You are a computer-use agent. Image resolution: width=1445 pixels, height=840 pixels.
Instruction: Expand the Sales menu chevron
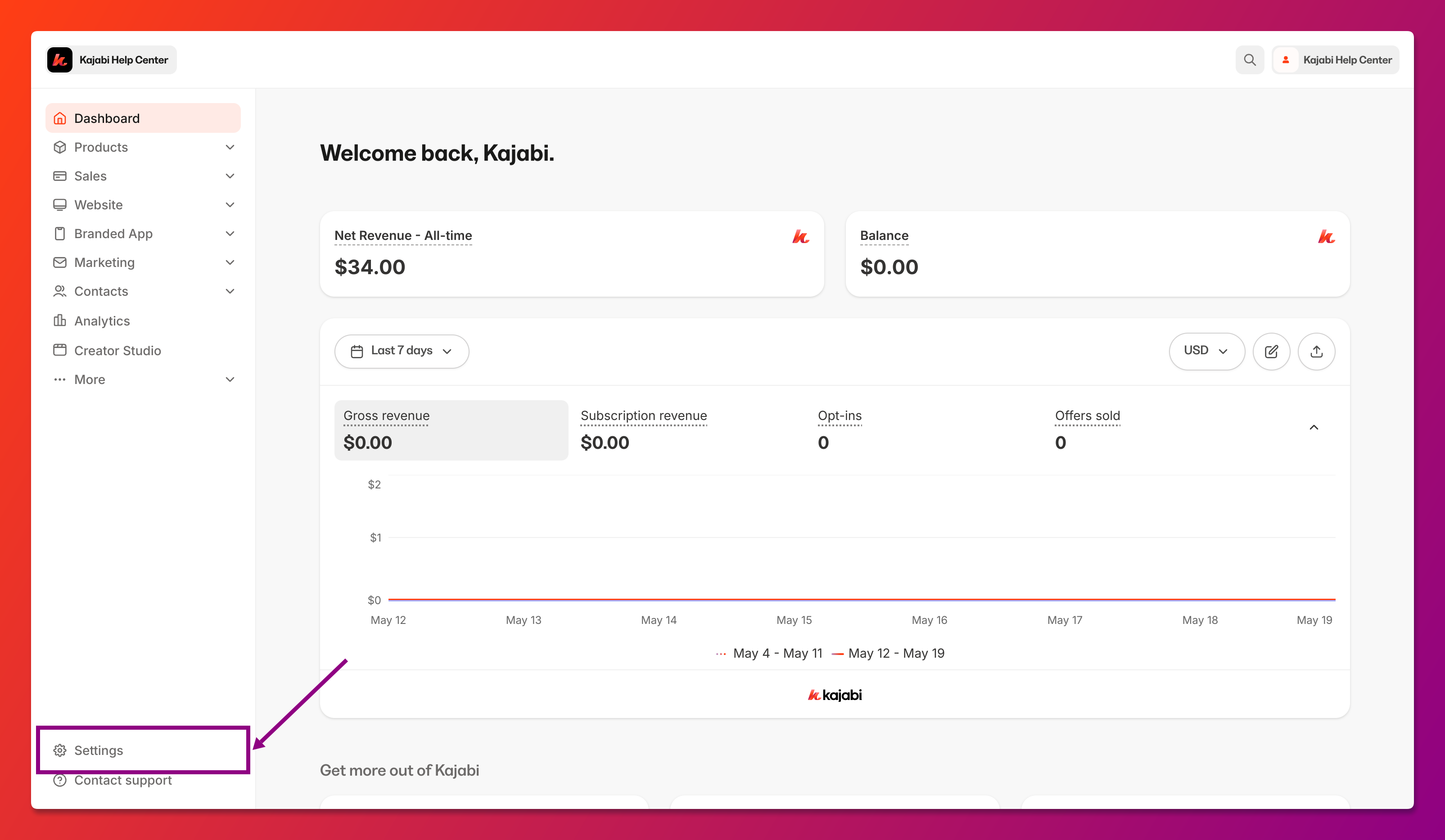[230, 176]
